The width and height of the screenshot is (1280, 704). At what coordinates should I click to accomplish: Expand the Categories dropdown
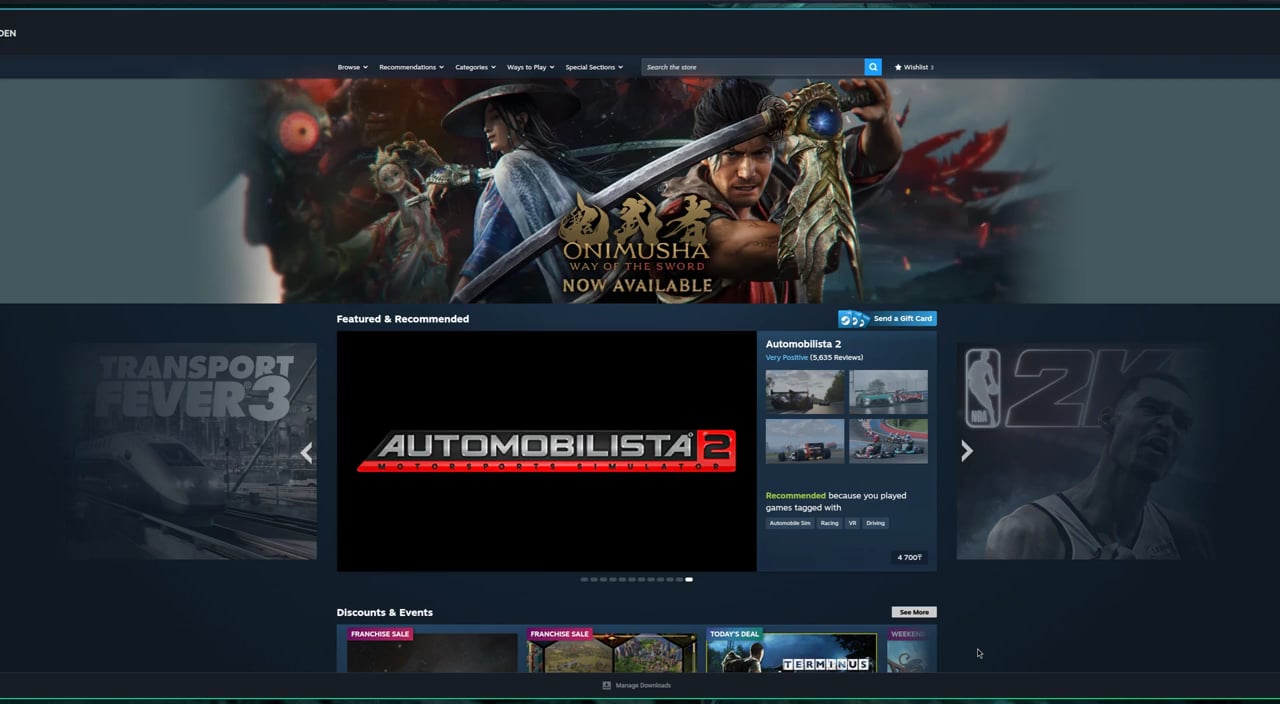point(475,67)
